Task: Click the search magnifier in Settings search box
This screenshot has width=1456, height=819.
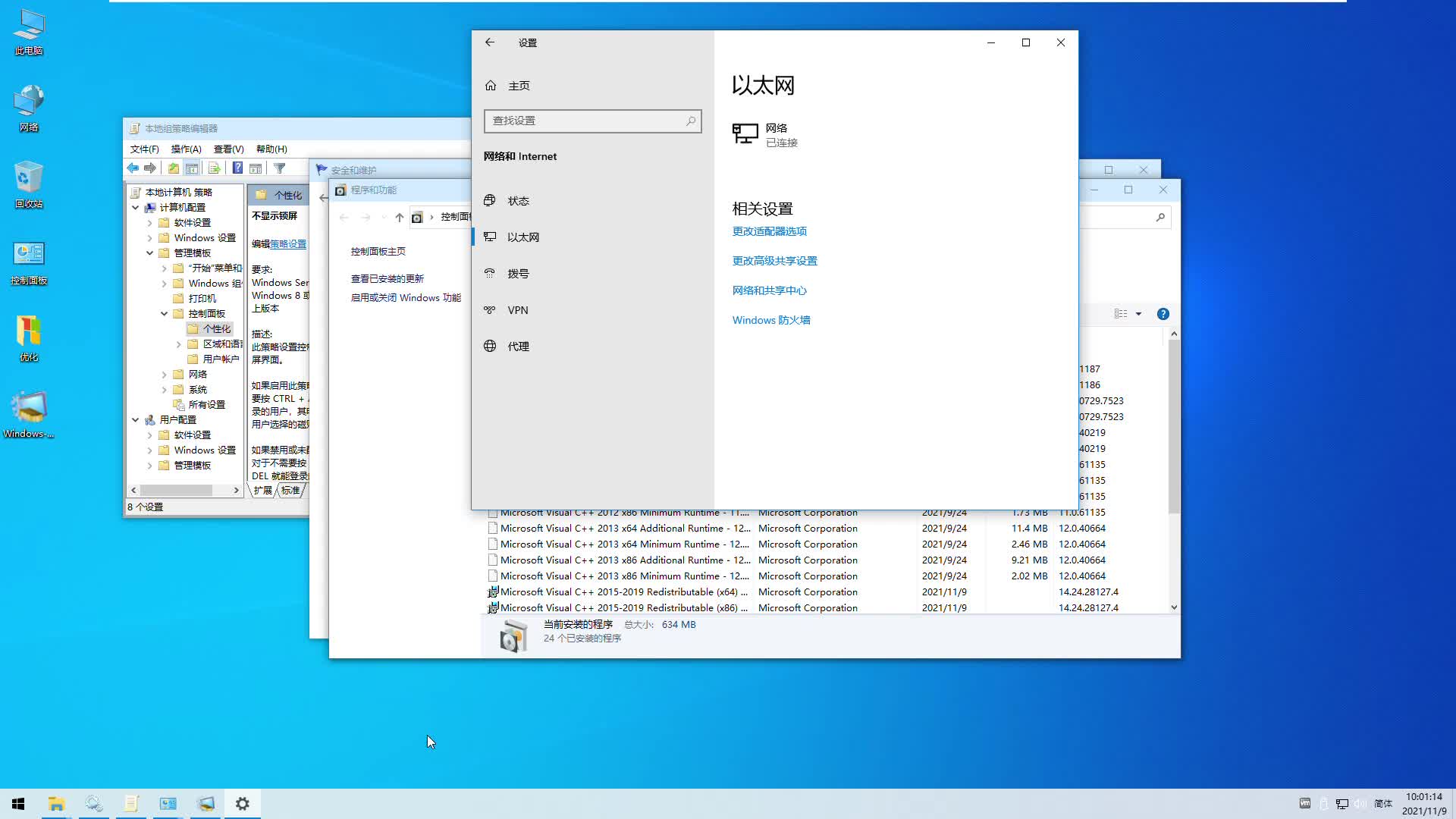Action: (x=691, y=121)
